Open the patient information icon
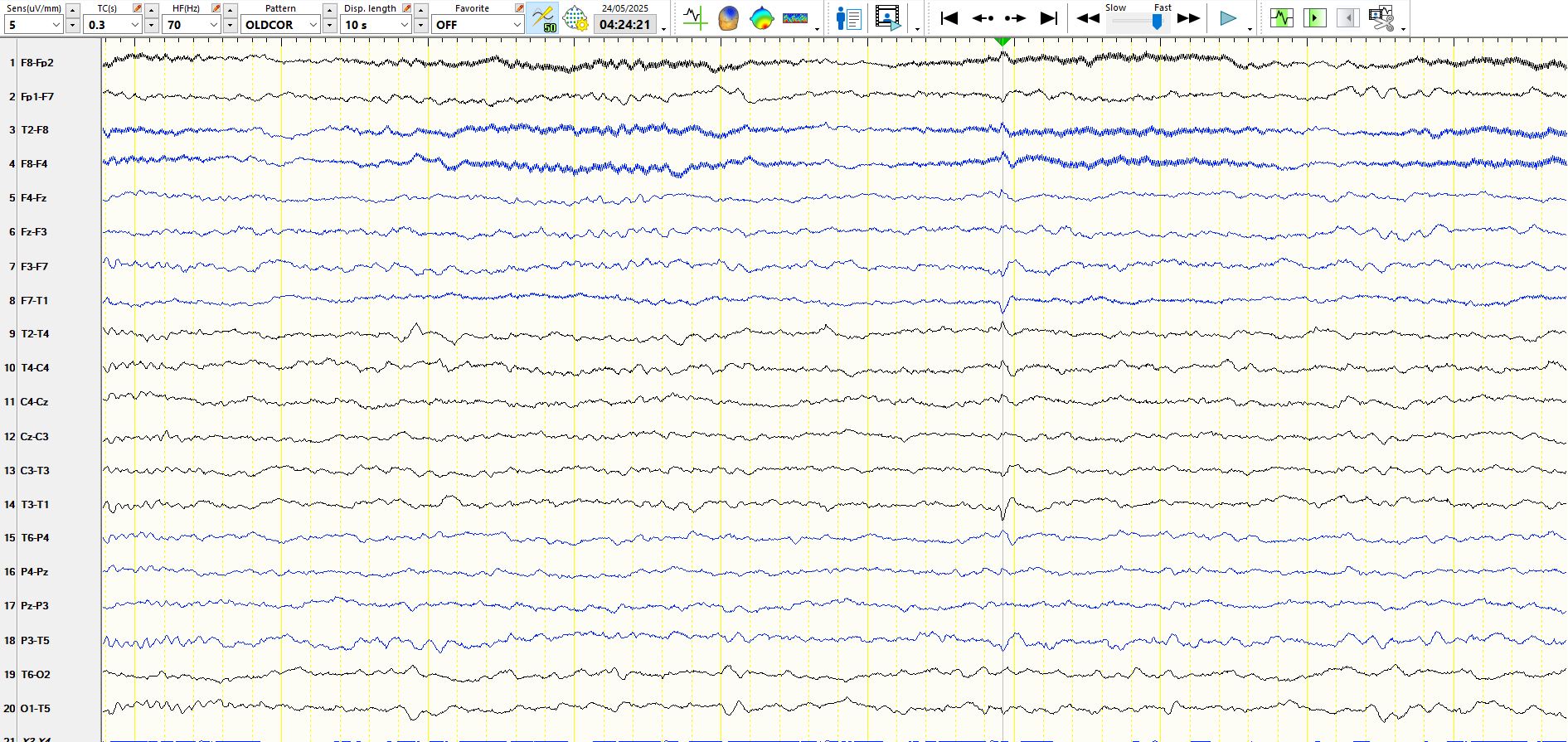The height and width of the screenshot is (742, 1568). coord(849,17)
